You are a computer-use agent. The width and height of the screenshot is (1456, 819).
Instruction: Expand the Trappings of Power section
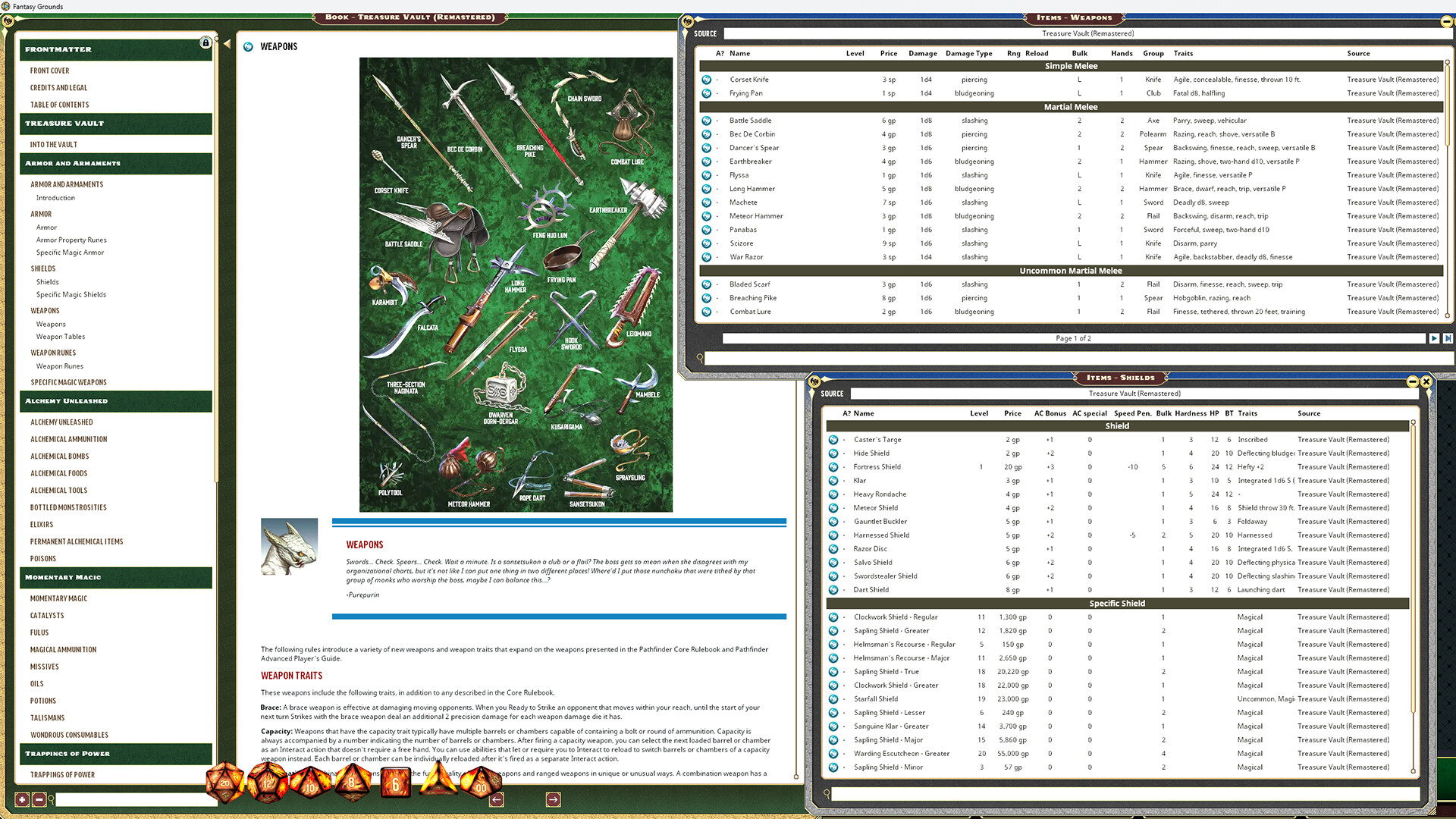tap(115, 753)
